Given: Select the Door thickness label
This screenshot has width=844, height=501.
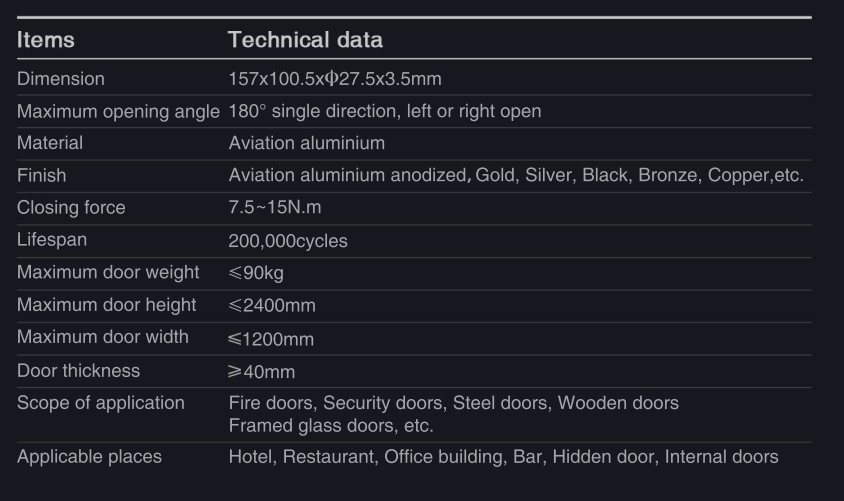Looking at the screenshot, I should pos(79,371).
